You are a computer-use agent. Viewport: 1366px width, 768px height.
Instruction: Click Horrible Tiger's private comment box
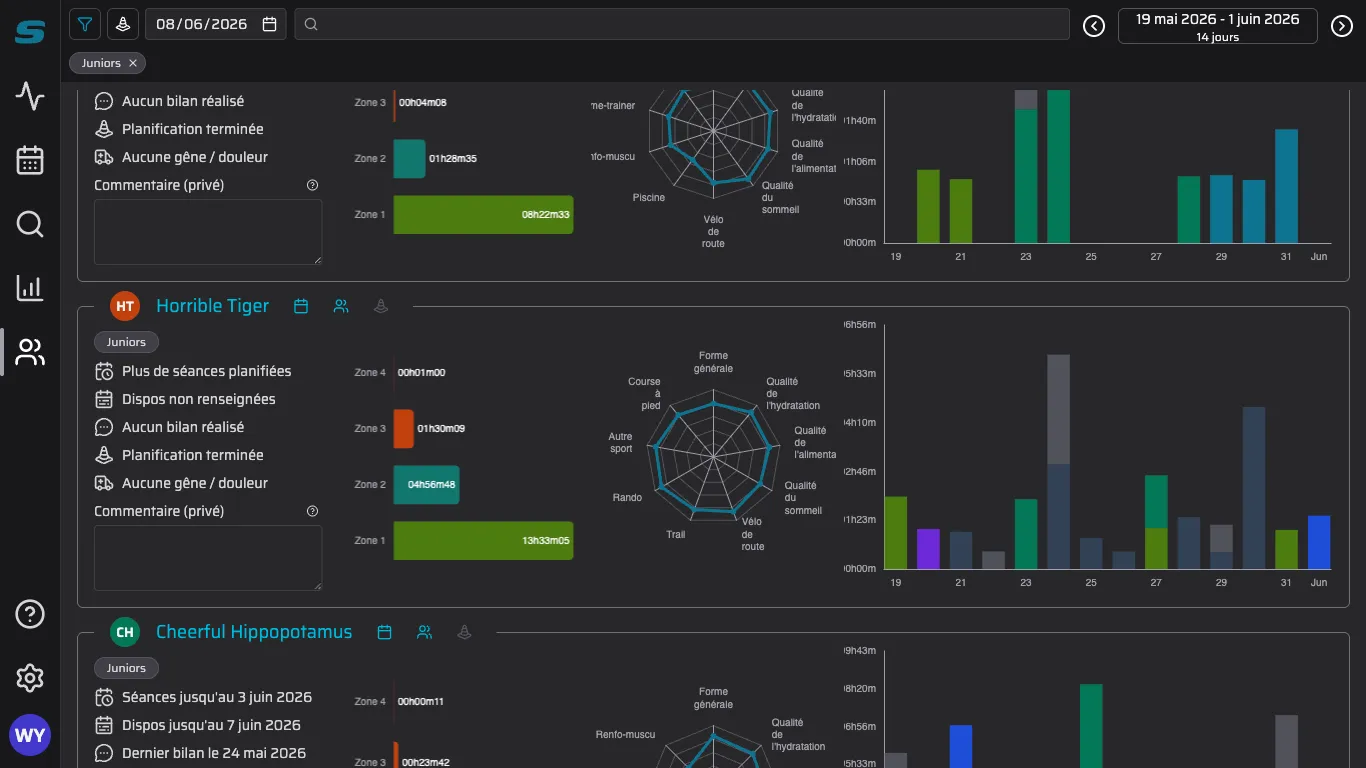coord(208,558)
